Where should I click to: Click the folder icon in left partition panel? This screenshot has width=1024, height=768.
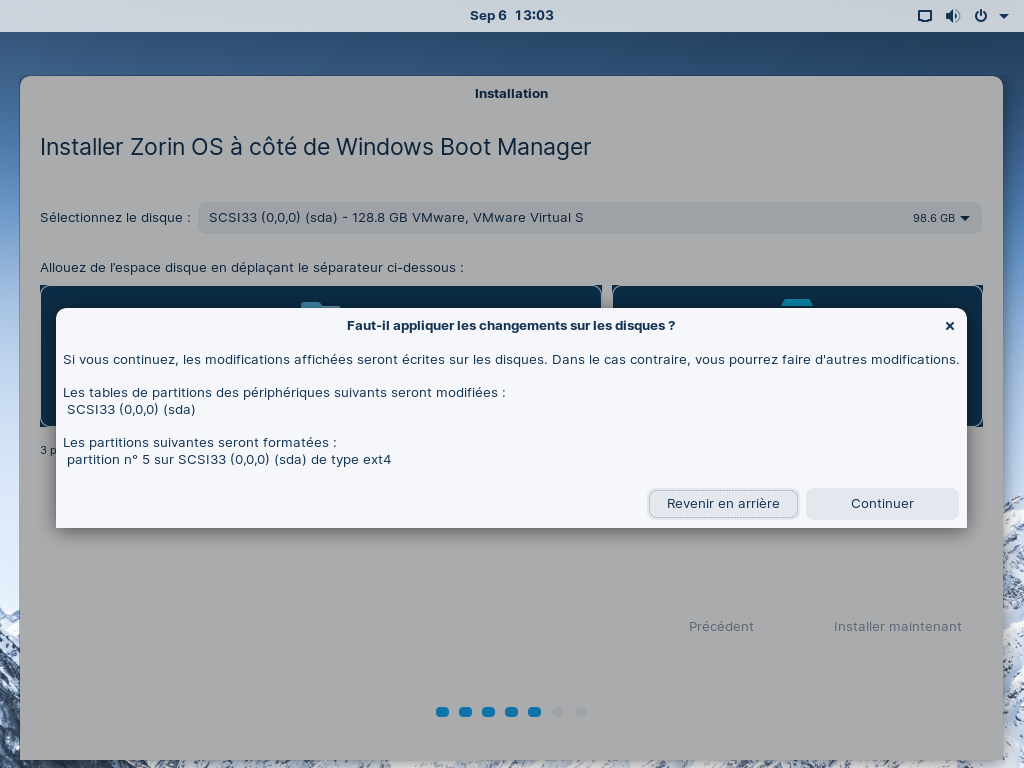321,302
